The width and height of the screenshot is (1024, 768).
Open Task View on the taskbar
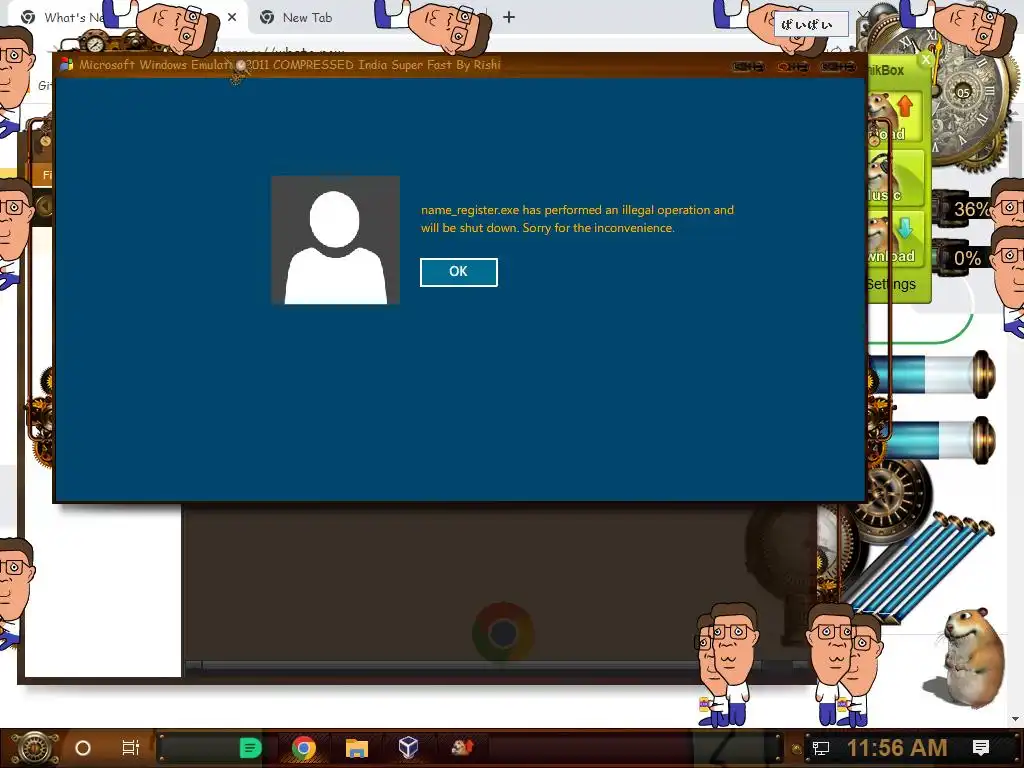[131, 748]
